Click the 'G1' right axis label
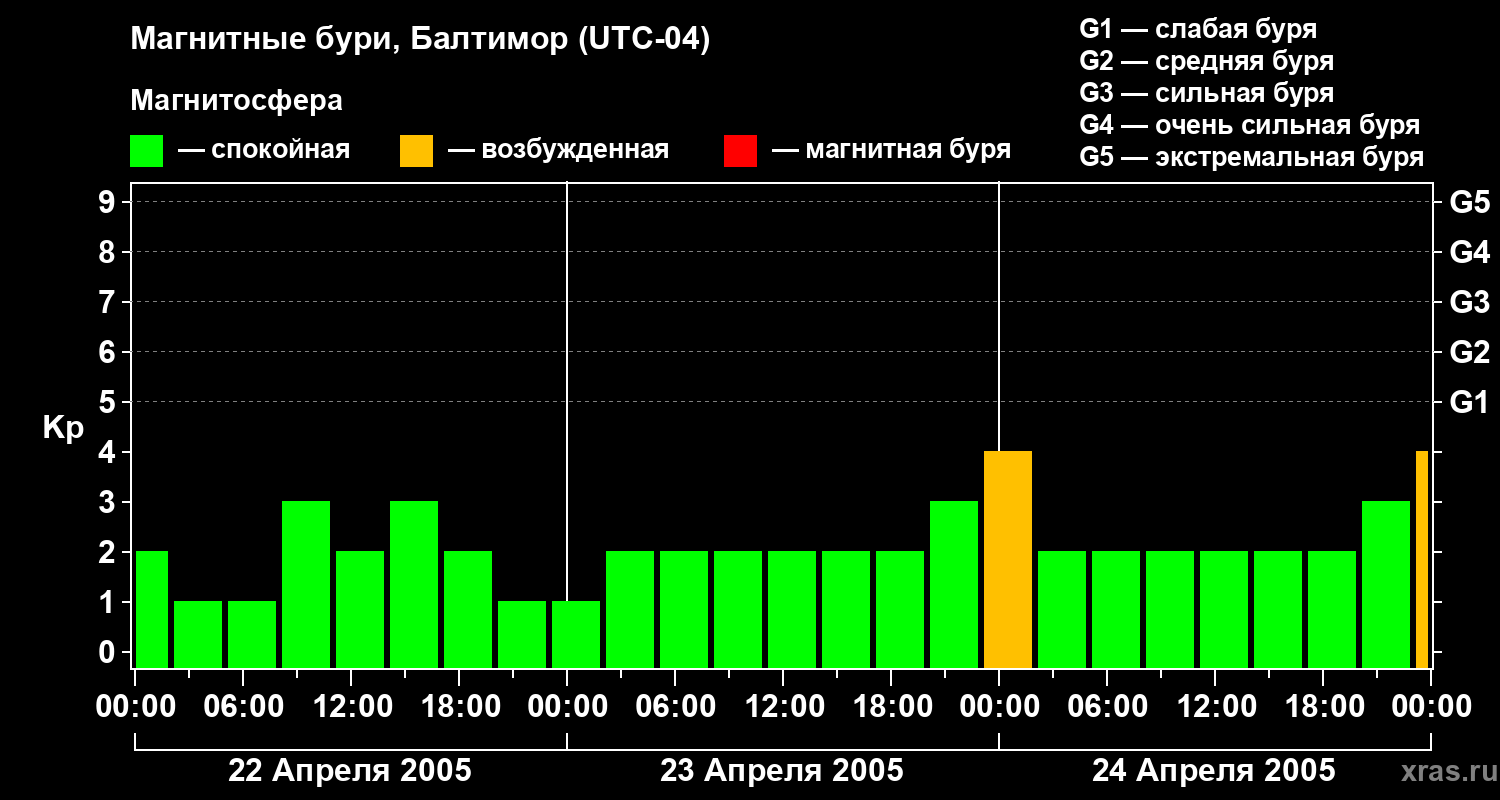Viewport: 1500px width, 800px height. 1469,402
